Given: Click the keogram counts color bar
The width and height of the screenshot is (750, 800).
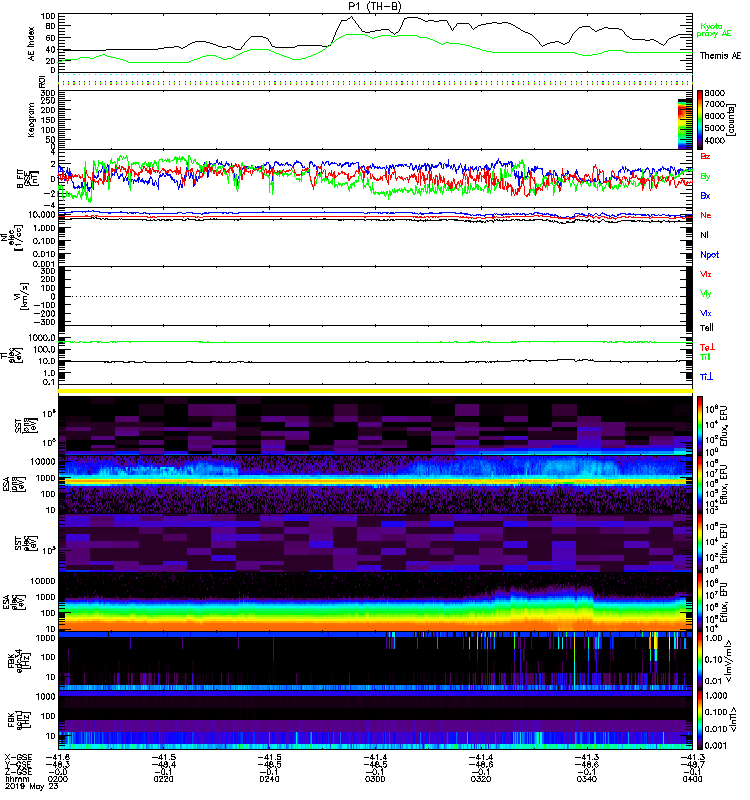Looking at the screenshot, I should click(x=700, y=120).
